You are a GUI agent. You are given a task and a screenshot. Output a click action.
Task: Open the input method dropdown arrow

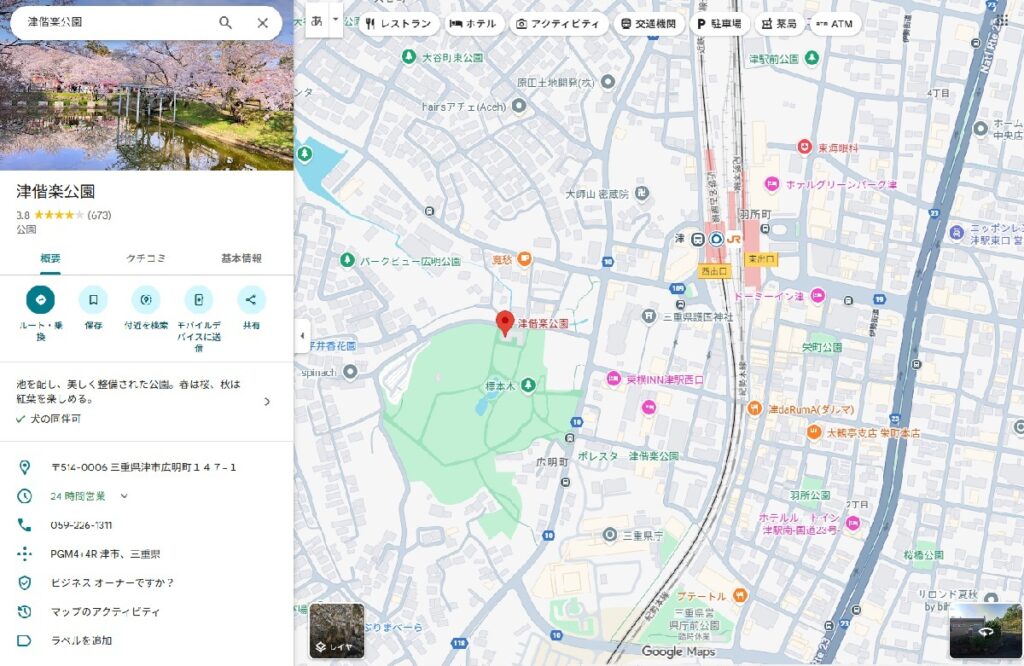coord(336,19)
